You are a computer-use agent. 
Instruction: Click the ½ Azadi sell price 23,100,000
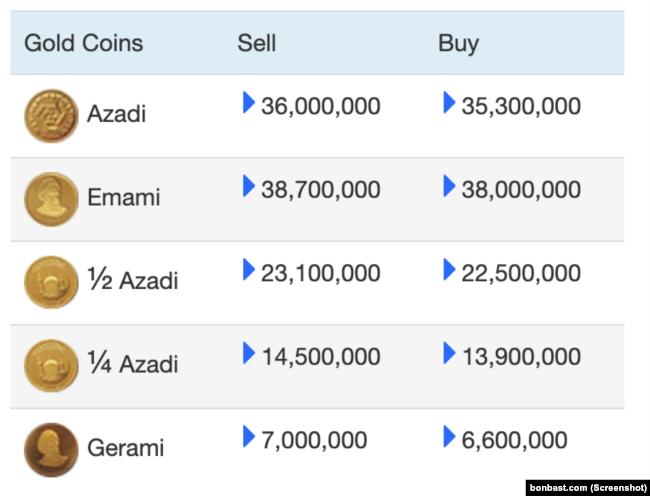coord(321,273)
